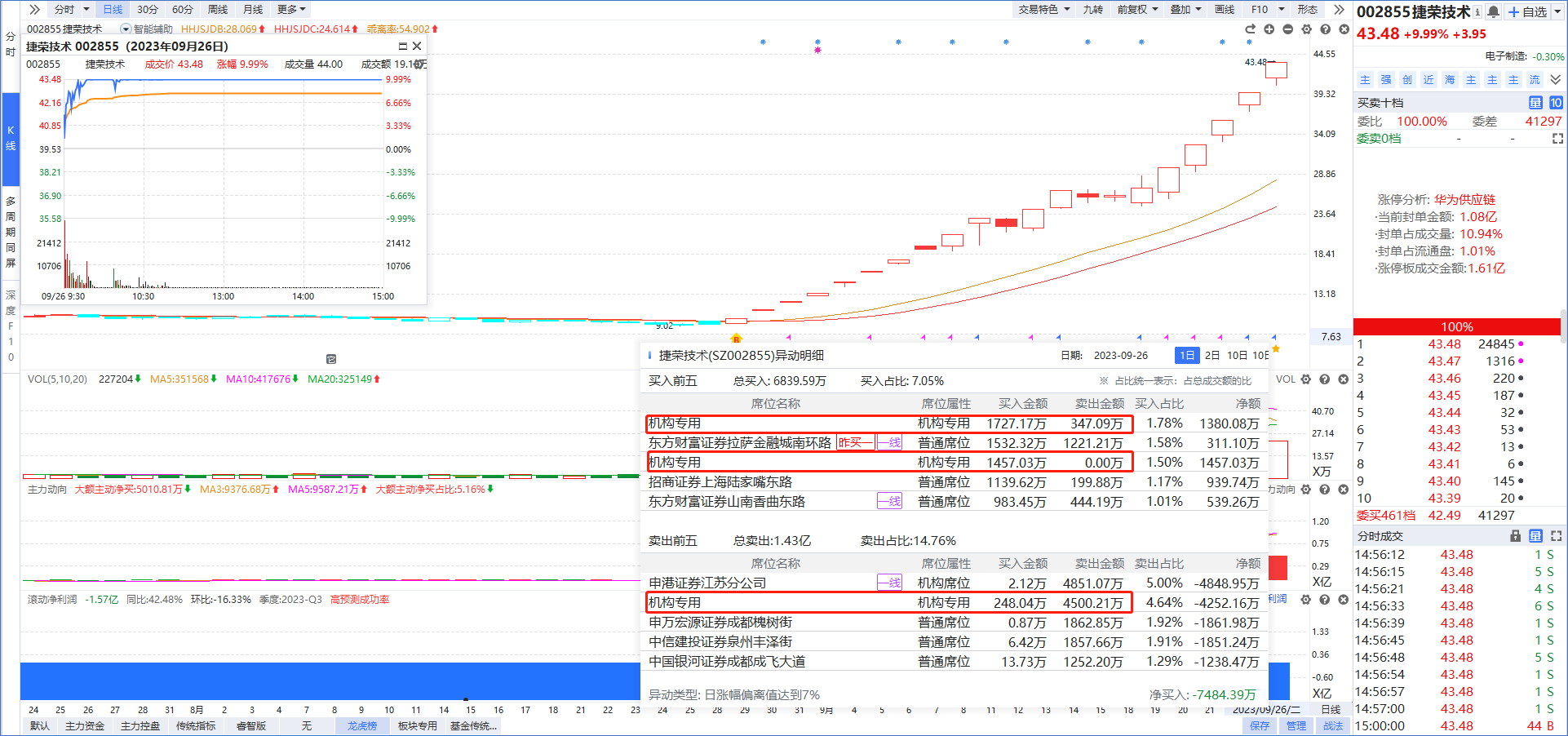Viewport: 1568px width, 736px height.
Task: Expand the 委卖0档 fullscreen icon
Action: pyautogui.click(x=1557, y=139)
